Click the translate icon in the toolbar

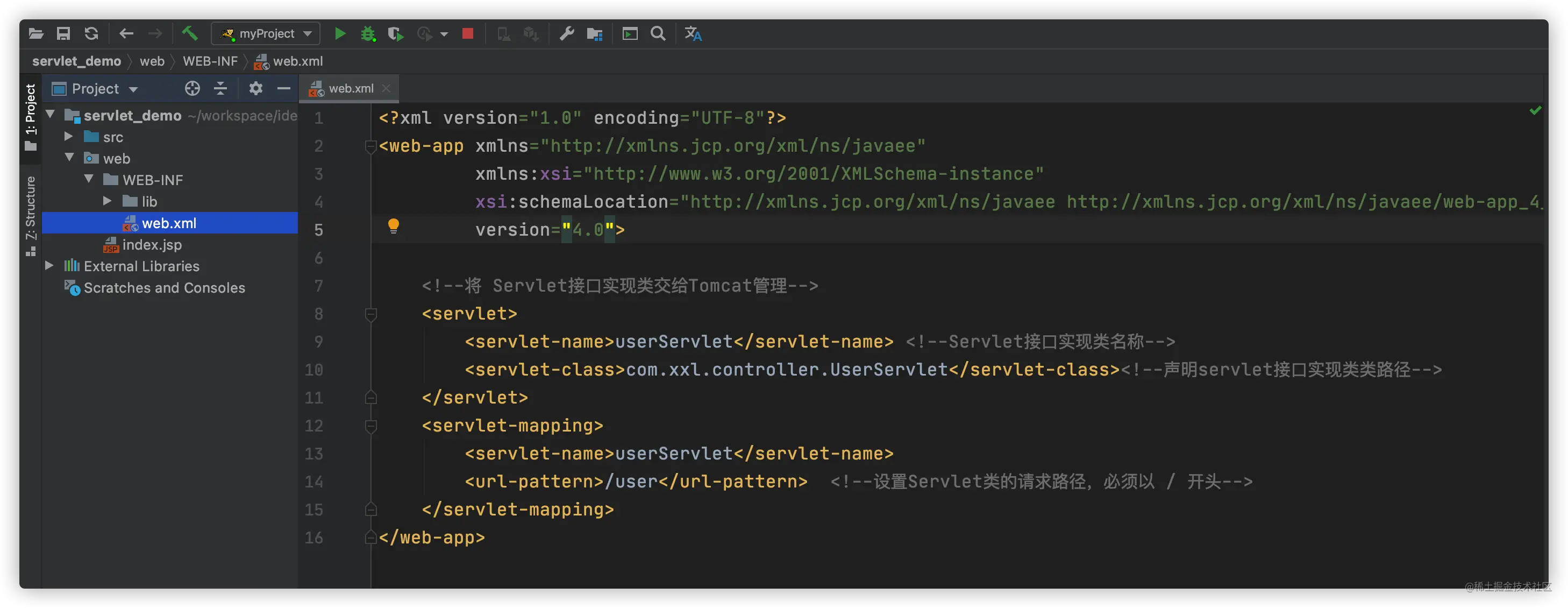click(693, 33)
